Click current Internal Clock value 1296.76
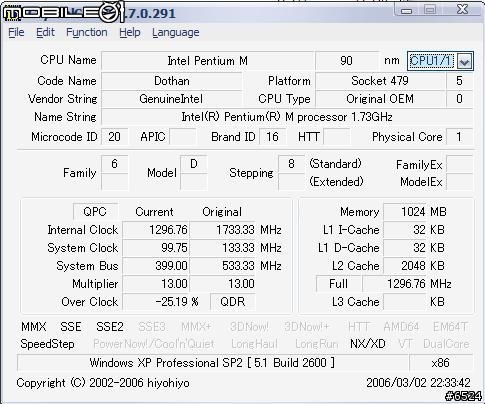 [x=156, y=230]
